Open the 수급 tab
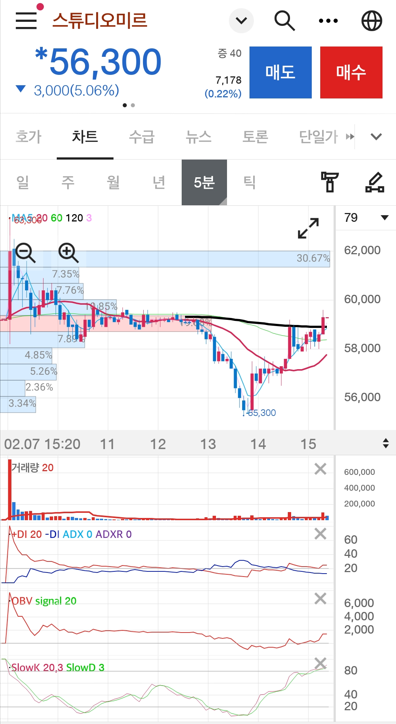396x724 pixels. [x=142, y=137]
